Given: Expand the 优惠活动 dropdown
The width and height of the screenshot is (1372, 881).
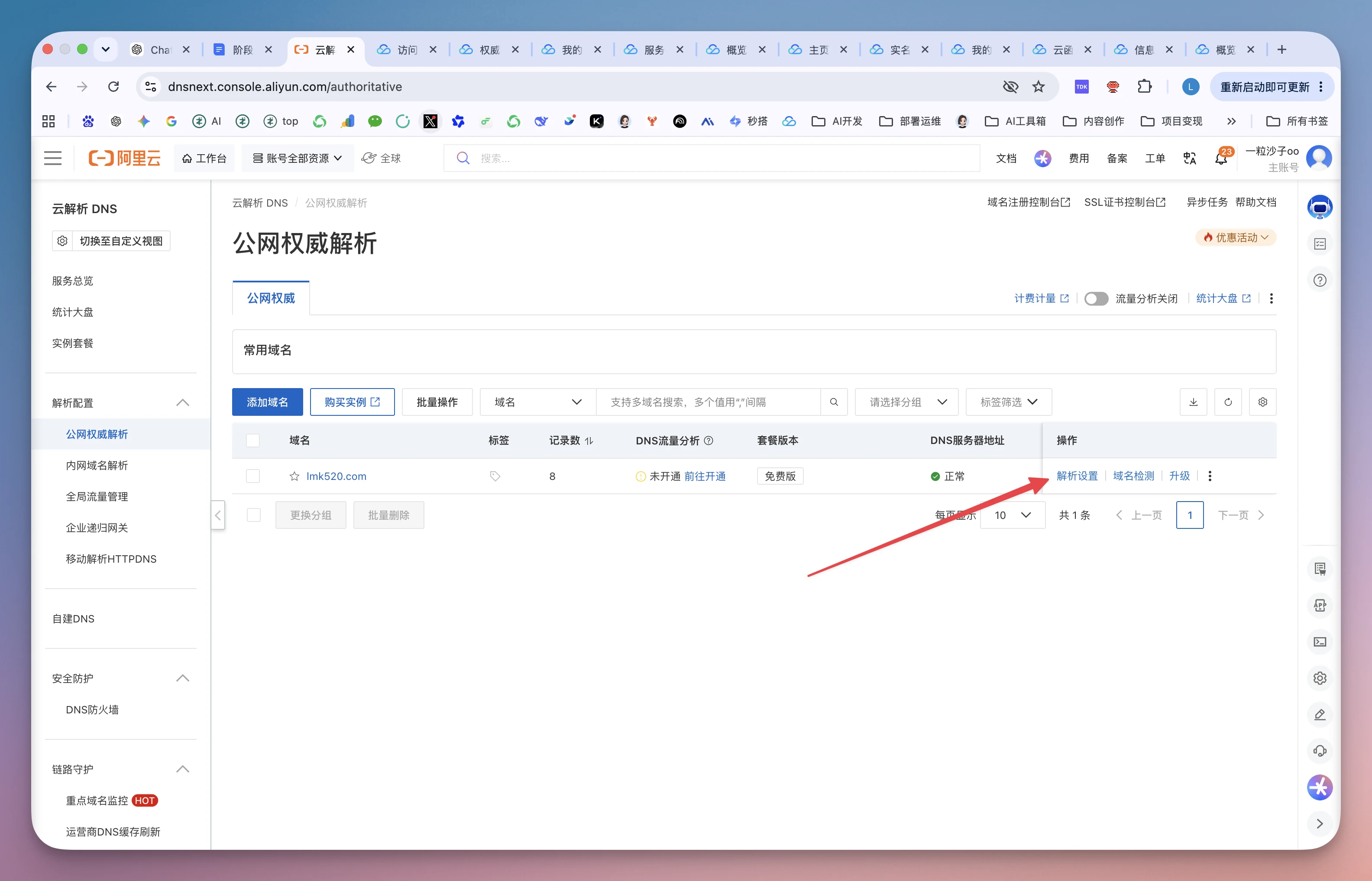Looking at the screenshot, I should coord(1236,237).
